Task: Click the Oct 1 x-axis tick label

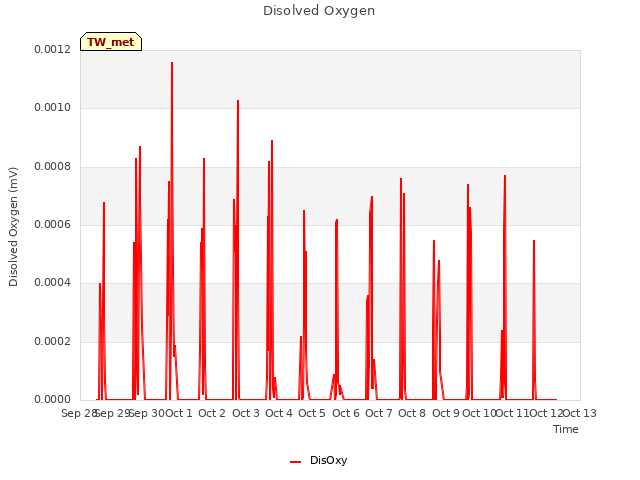Action: 179,413
